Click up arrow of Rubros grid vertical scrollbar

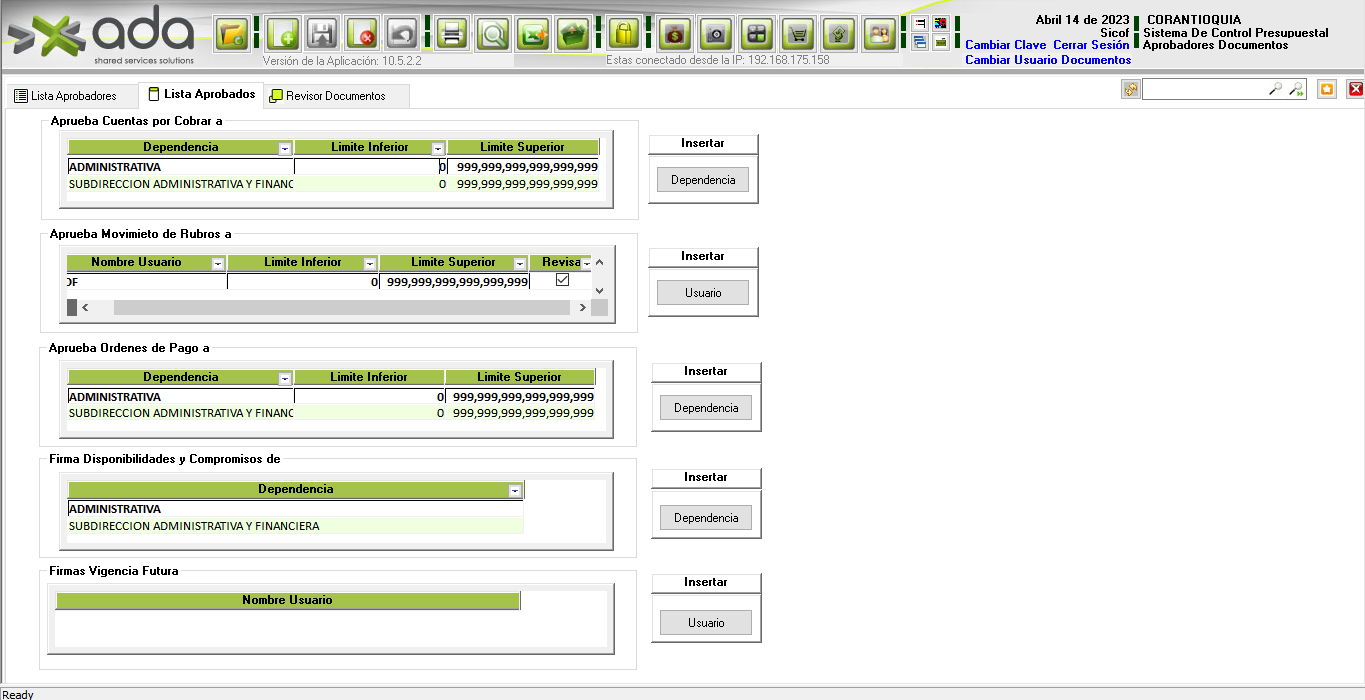pos(599,262)
